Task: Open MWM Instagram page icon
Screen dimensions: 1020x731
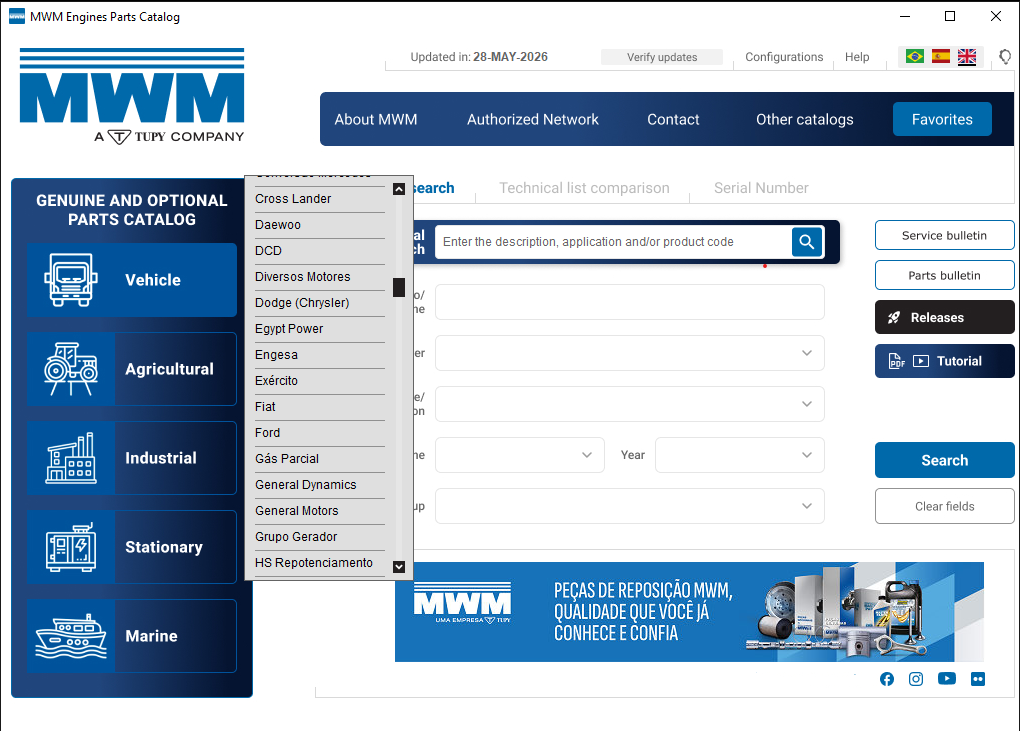Action: (x=916, y=679)
